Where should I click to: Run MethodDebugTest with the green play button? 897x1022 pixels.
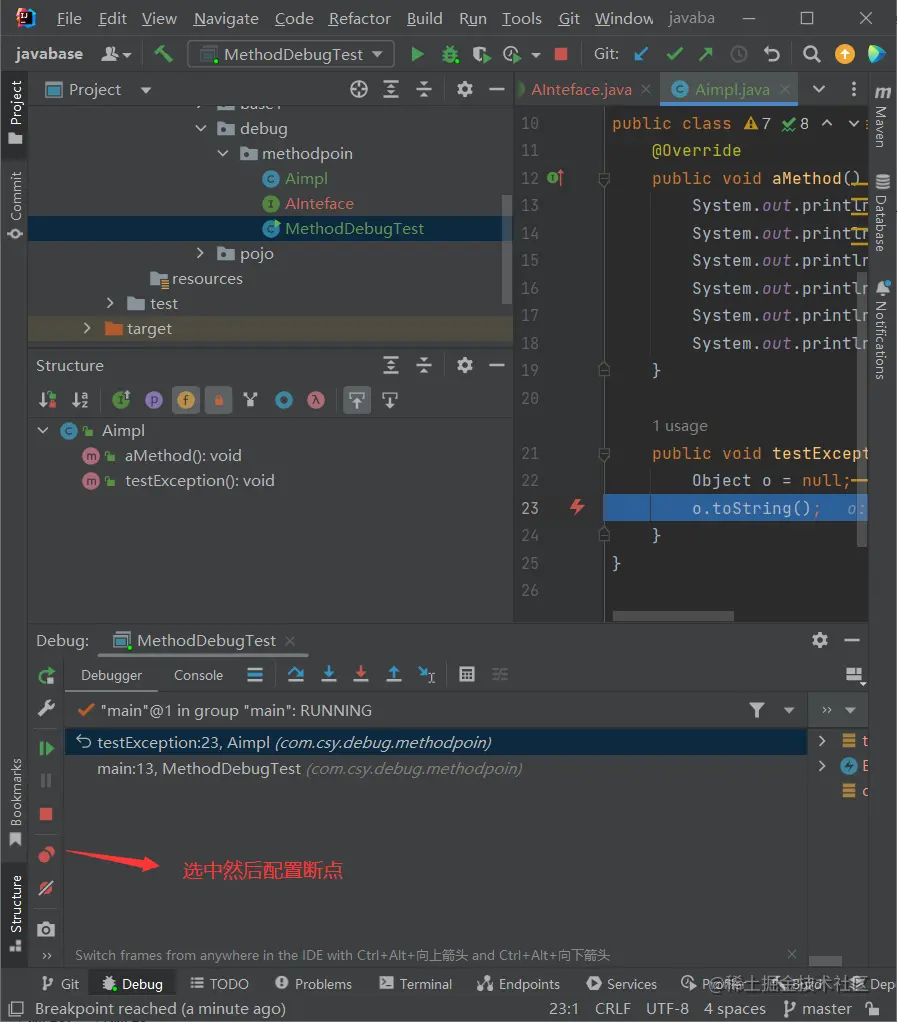(417, 54)
